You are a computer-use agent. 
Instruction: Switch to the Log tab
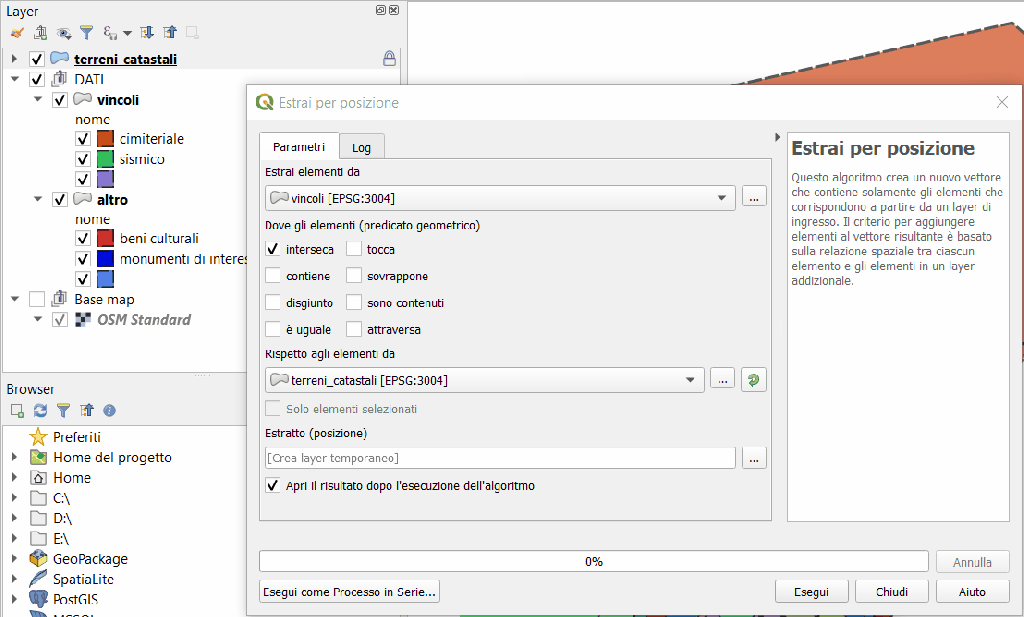[361, 147]
